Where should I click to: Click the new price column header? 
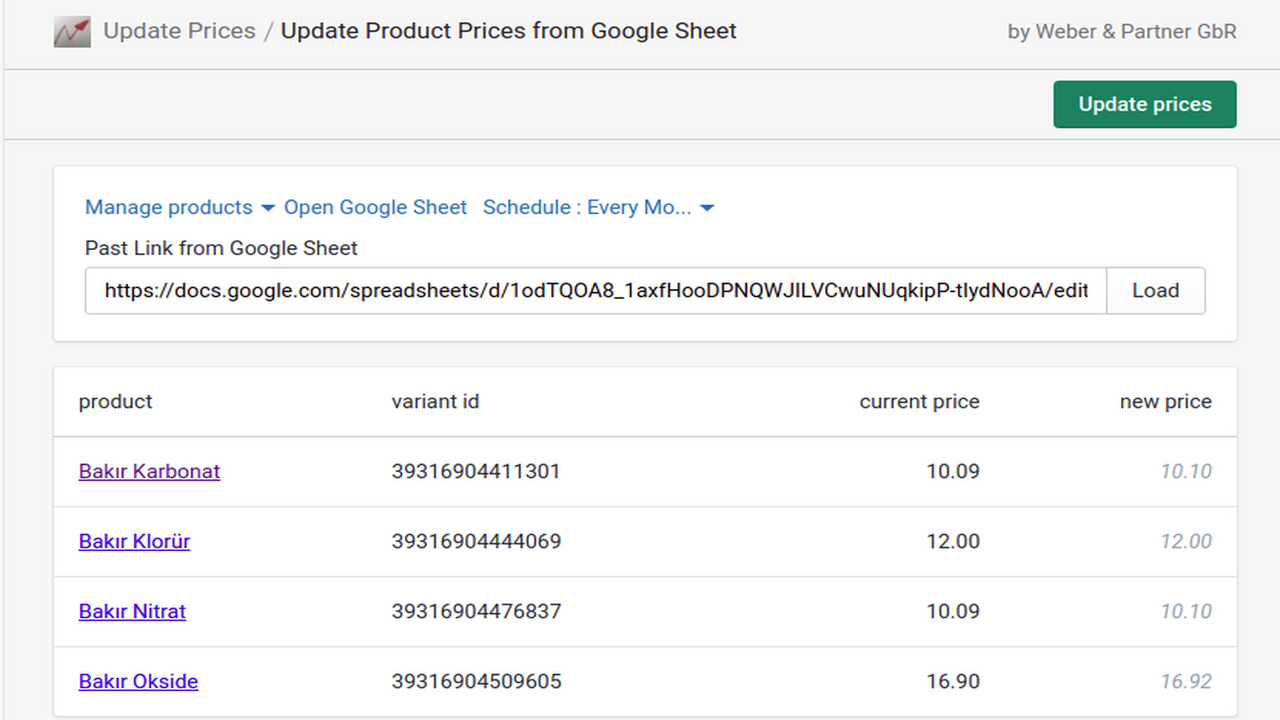pos(1165,401)
